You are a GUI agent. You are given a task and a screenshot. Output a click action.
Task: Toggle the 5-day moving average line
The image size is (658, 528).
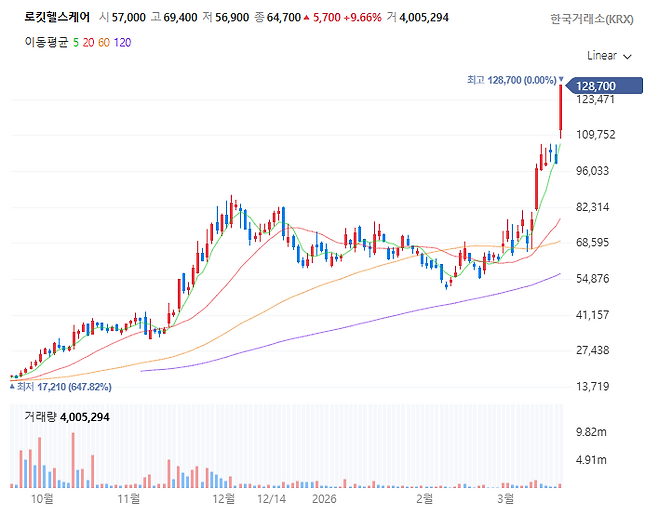point(77,42)
